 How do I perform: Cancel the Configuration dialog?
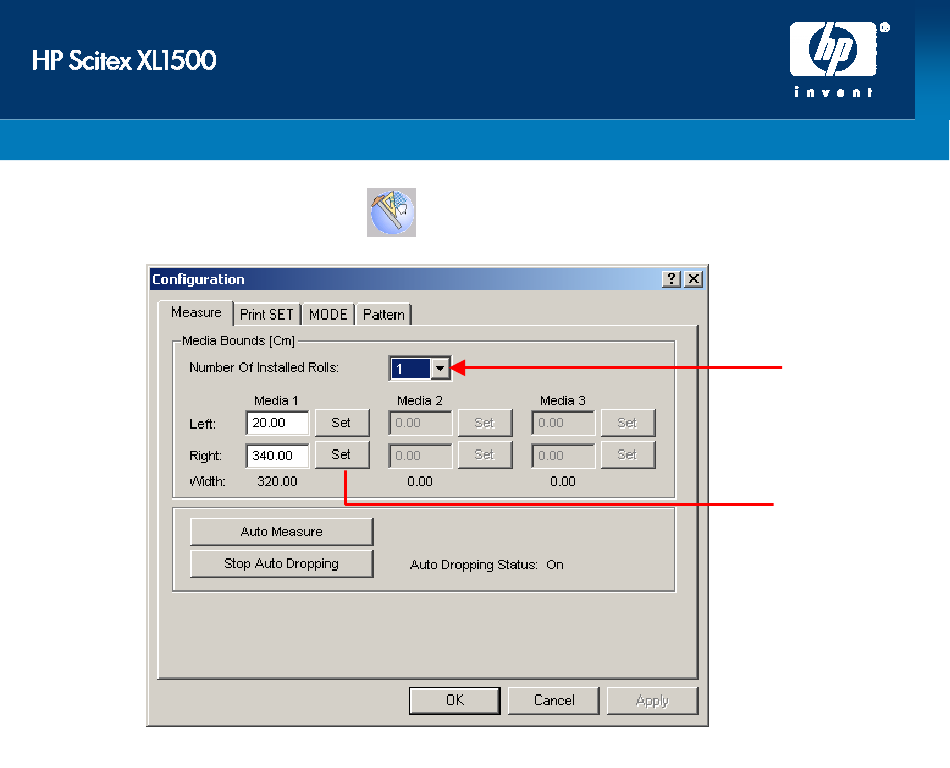tap(554, 701)
